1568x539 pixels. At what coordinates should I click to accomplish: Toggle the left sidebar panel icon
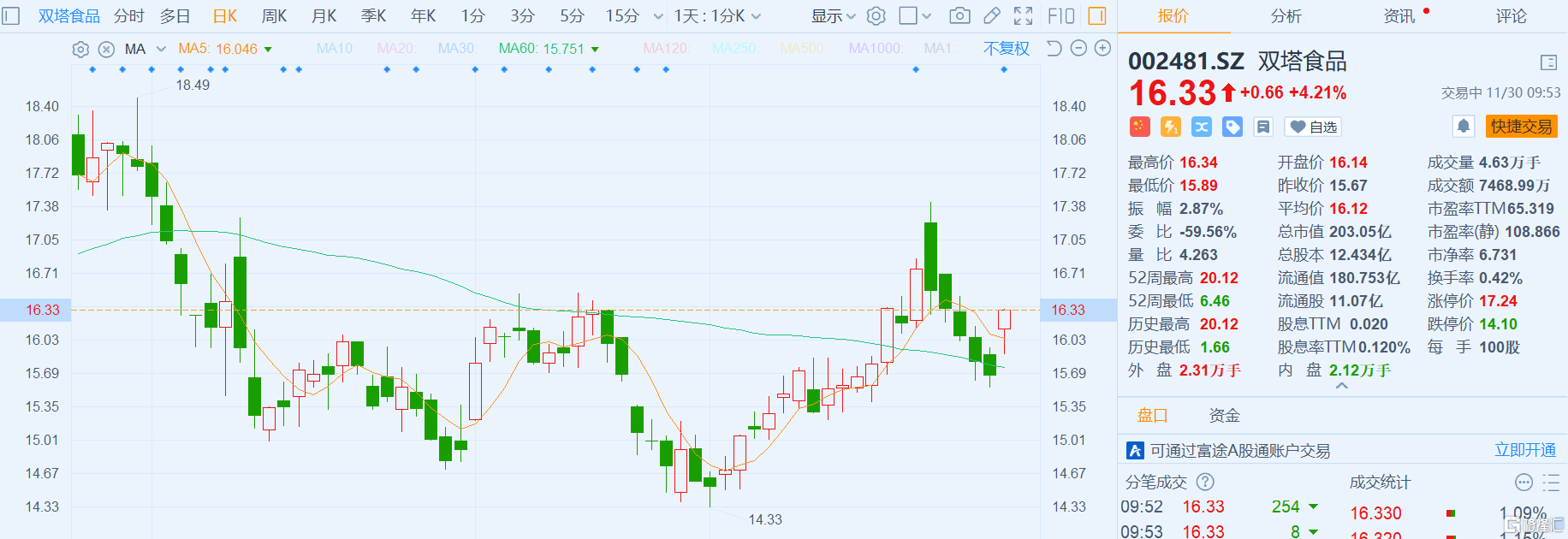(11, 16)
